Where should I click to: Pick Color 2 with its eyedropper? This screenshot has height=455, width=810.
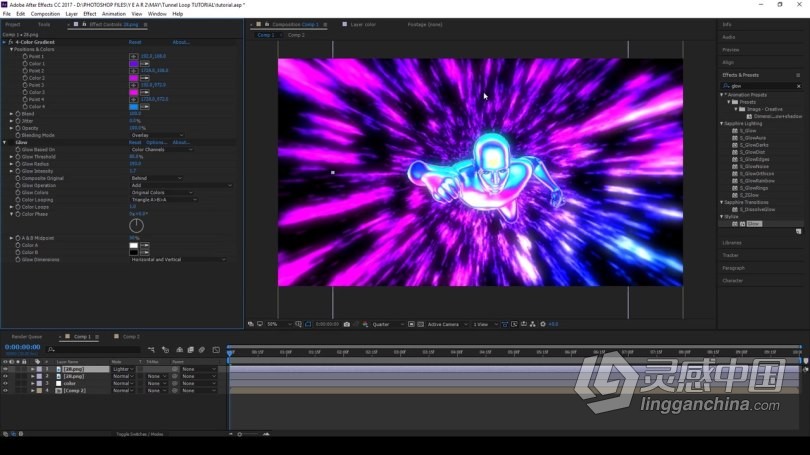145,78
